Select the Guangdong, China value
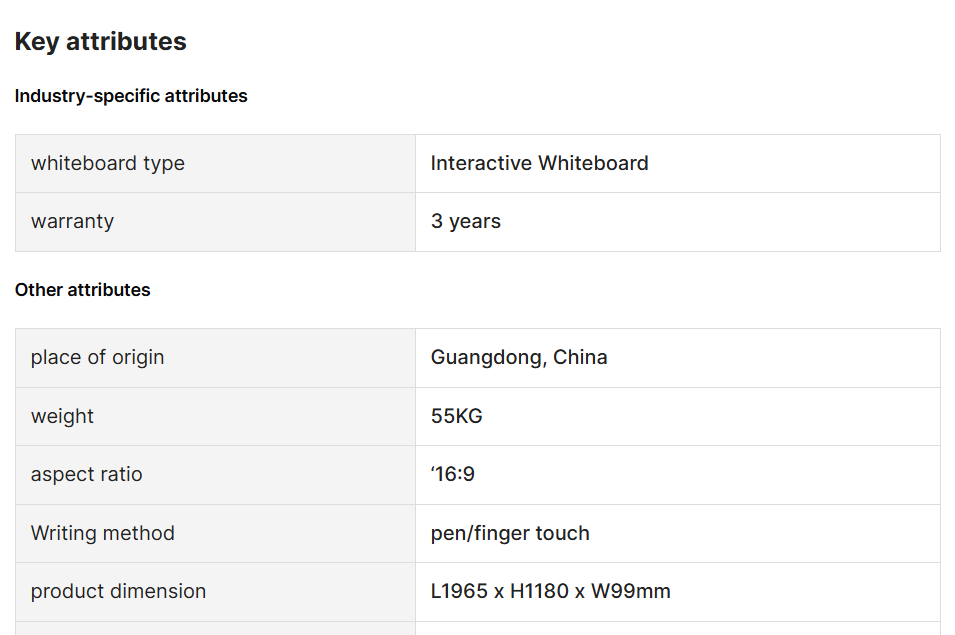The image size is (955, 635). (x=518, y=357)
